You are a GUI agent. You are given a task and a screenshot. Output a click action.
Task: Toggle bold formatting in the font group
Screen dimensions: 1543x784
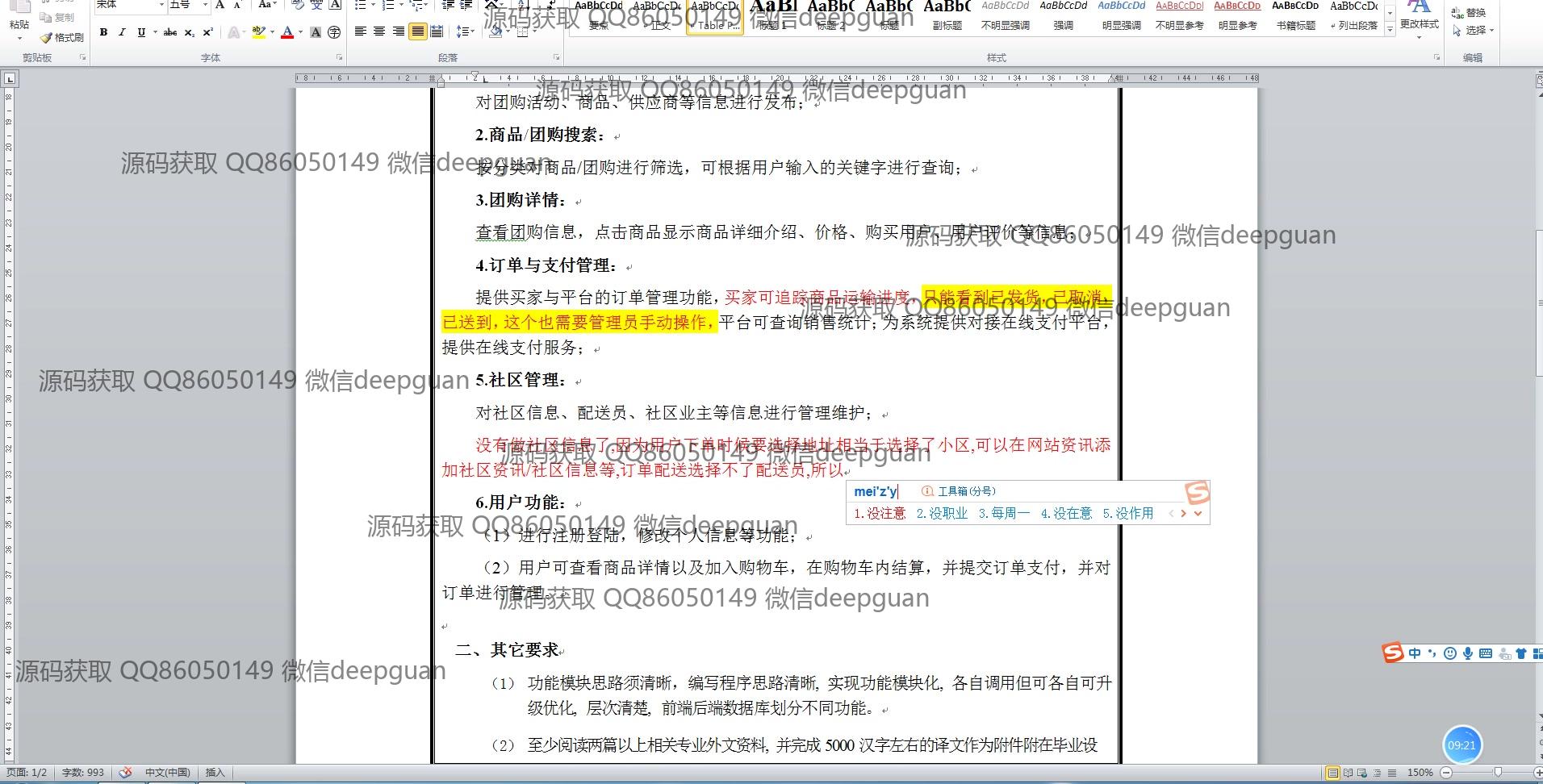point(103,32)
